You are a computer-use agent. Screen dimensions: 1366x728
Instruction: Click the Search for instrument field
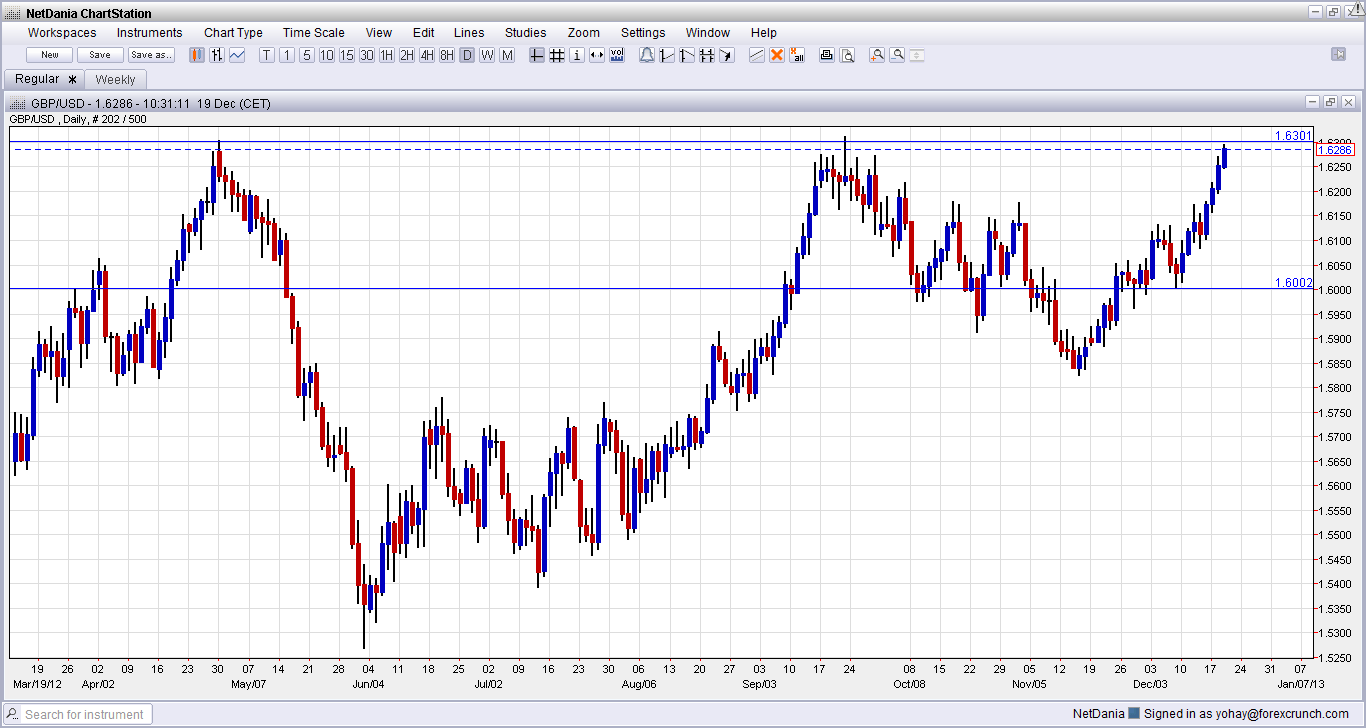click(x=85, y=714)
